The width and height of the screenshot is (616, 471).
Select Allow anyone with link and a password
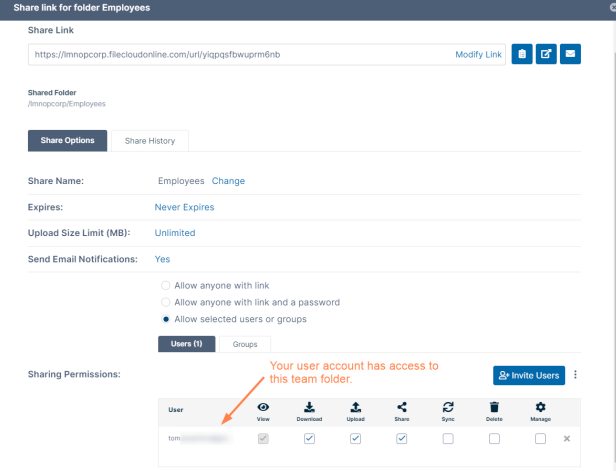166,302
